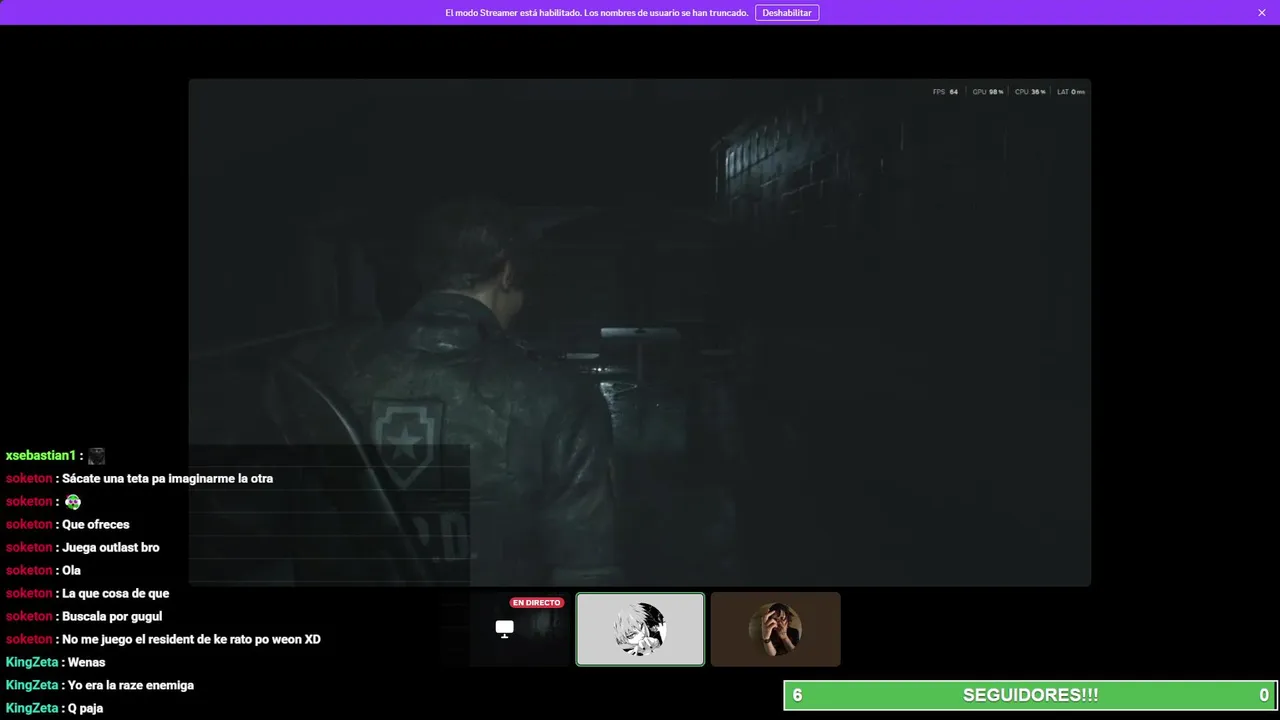
Task: Click the main Resident Evil stream video
Action: (x=640, y=332)
